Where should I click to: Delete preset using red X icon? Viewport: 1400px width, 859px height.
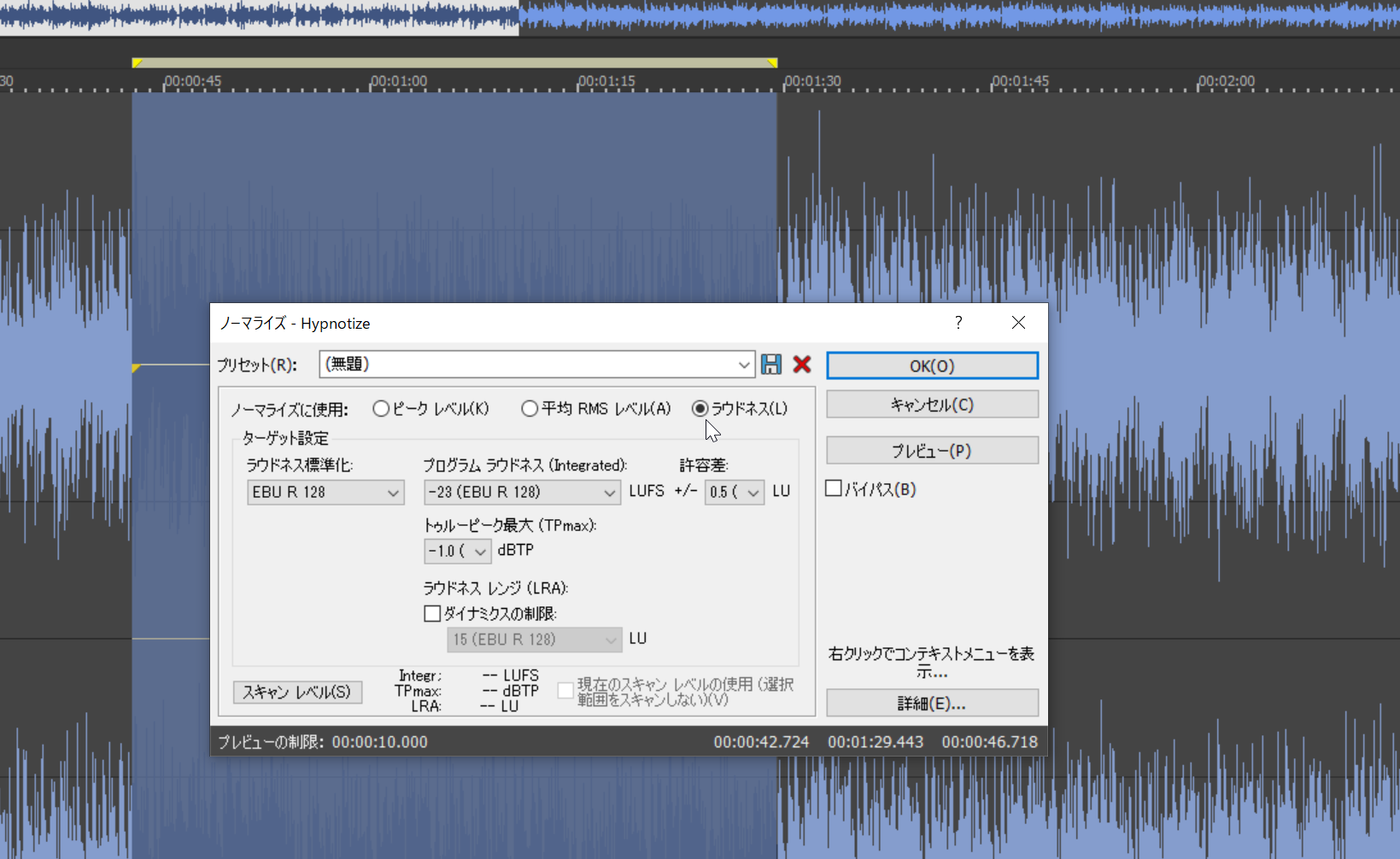801,365
